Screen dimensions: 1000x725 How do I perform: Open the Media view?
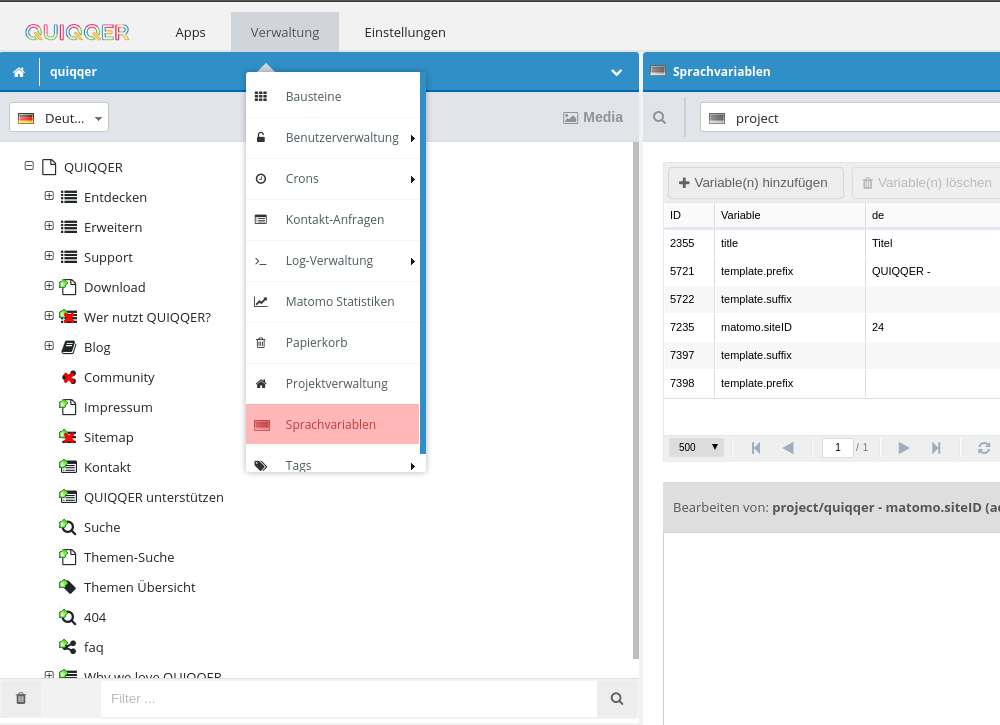point(593,117)
